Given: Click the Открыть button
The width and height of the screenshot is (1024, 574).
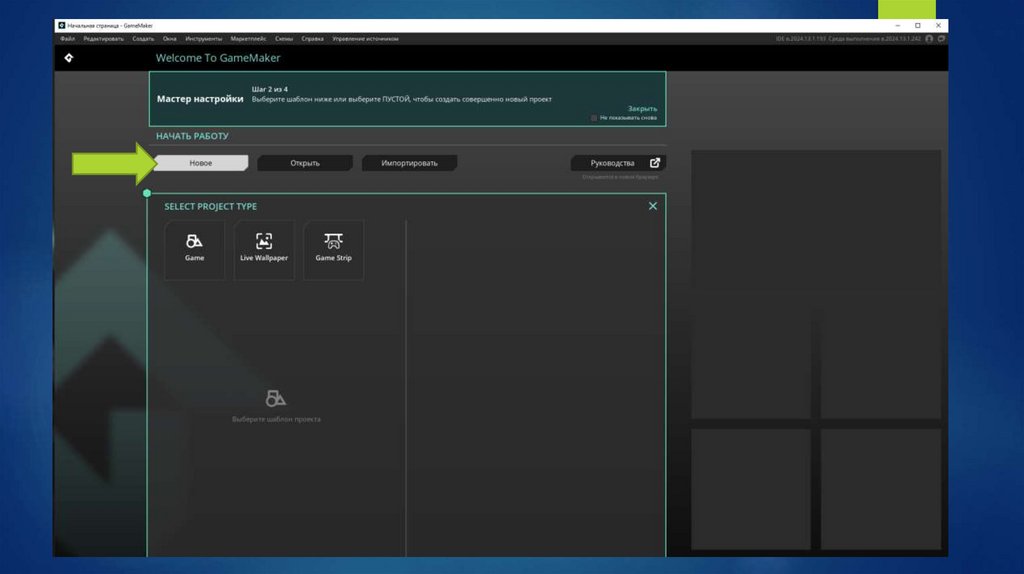Looking at the screenshot, I should [x=305, y=163].
